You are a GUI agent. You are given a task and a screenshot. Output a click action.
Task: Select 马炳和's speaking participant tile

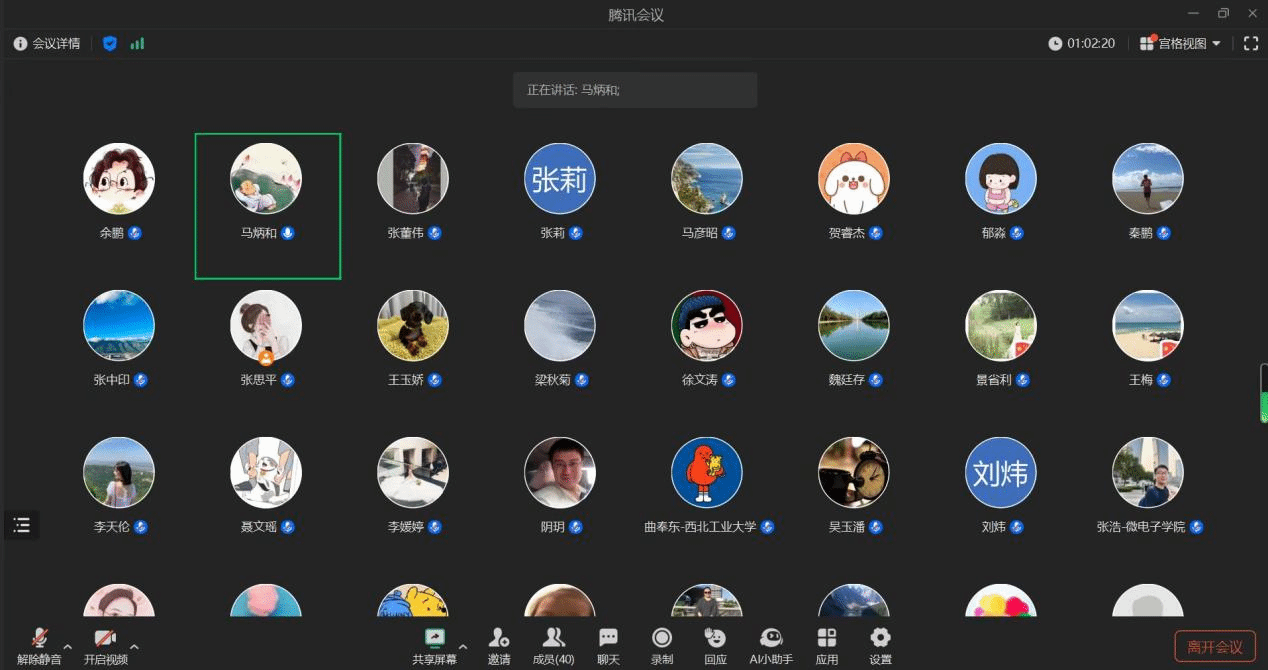click(267, 206)
